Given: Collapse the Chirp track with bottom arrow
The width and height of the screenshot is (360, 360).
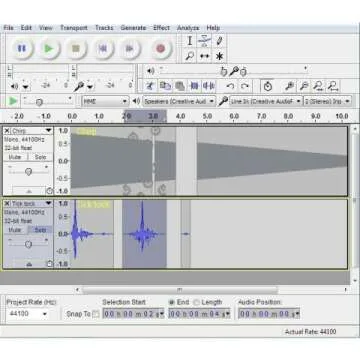Looking at the screenshot, I should click(x=29, y=191).
